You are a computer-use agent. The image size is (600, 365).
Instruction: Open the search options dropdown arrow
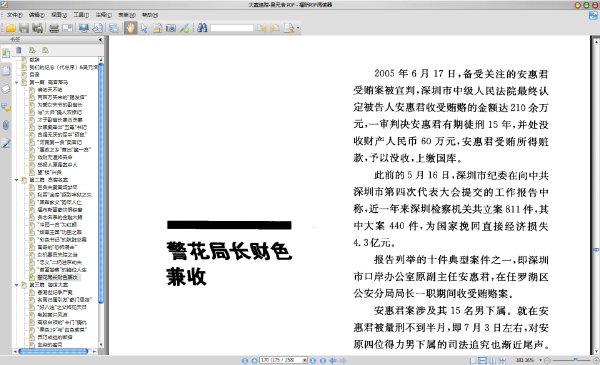pyautogui.click(x=298, y=28)
